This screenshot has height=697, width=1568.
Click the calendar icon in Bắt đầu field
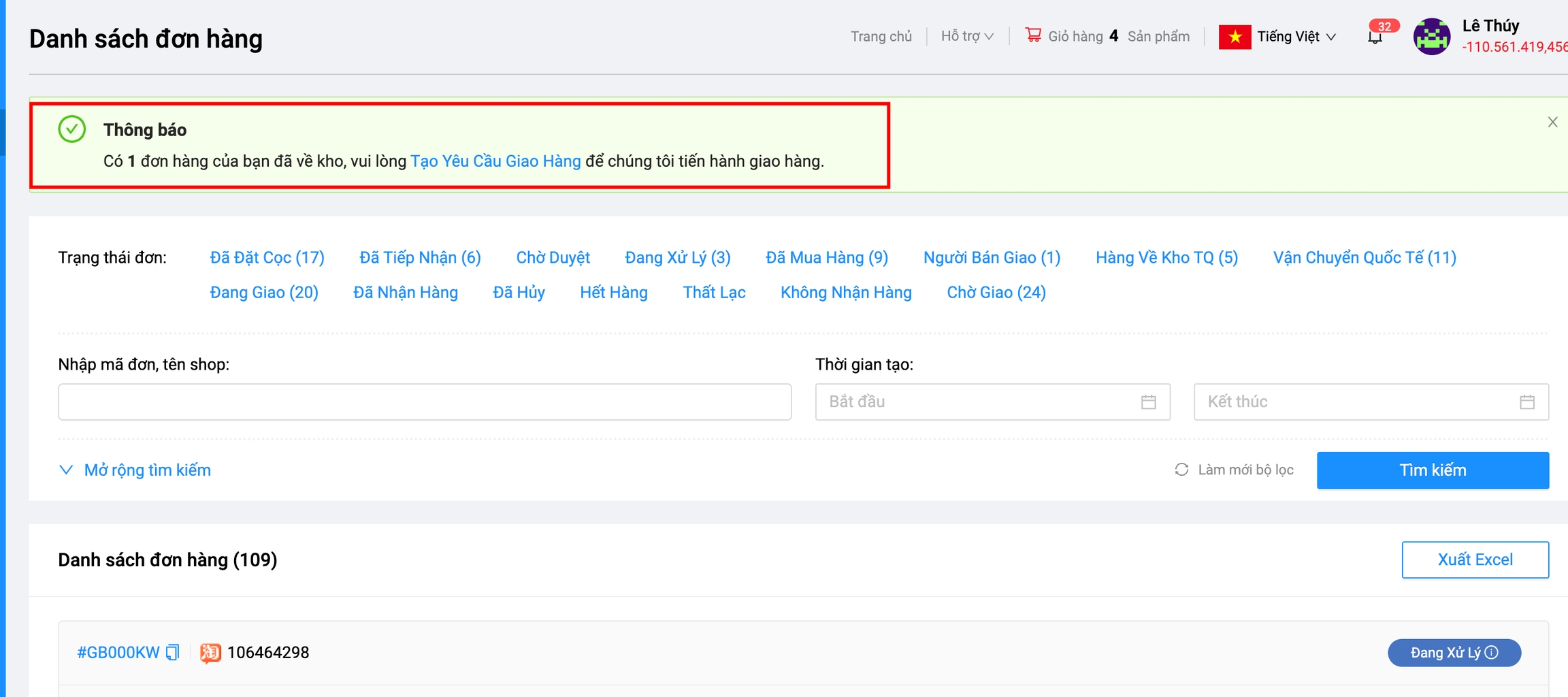[1148, 402]
